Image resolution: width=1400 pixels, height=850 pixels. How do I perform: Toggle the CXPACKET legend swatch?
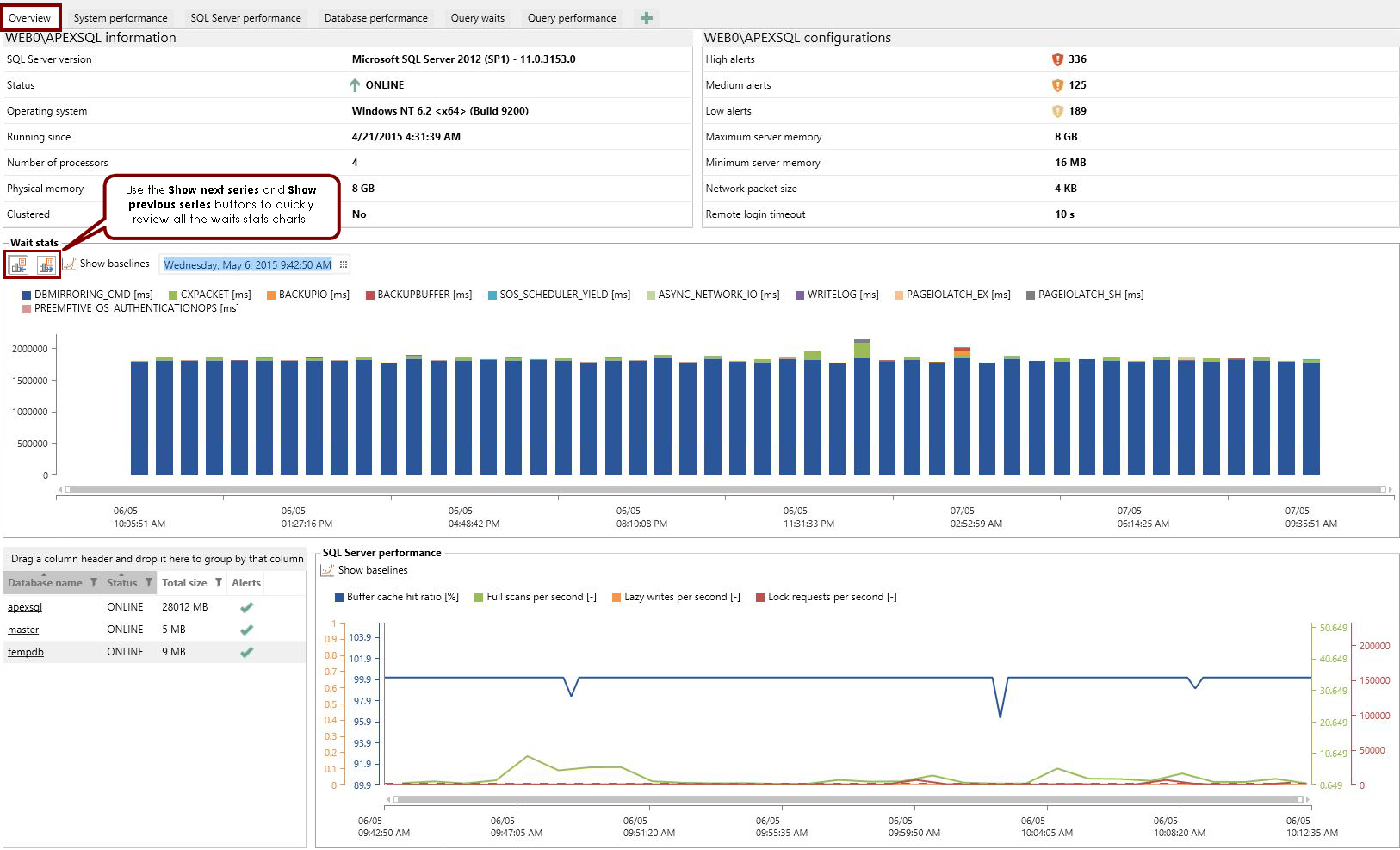click(173, 295)
